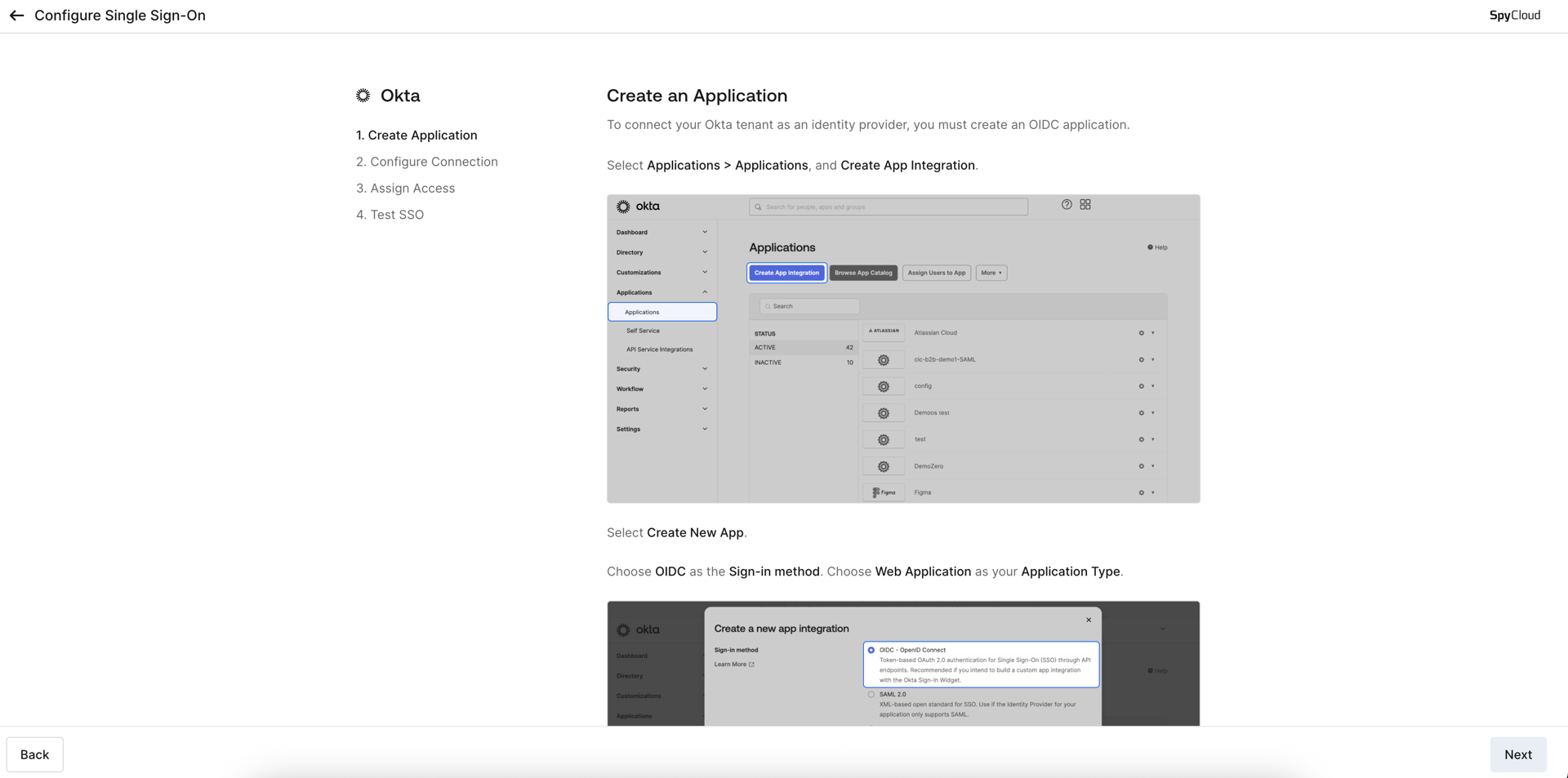Open step 3, Assign Access

coord(406,189)
